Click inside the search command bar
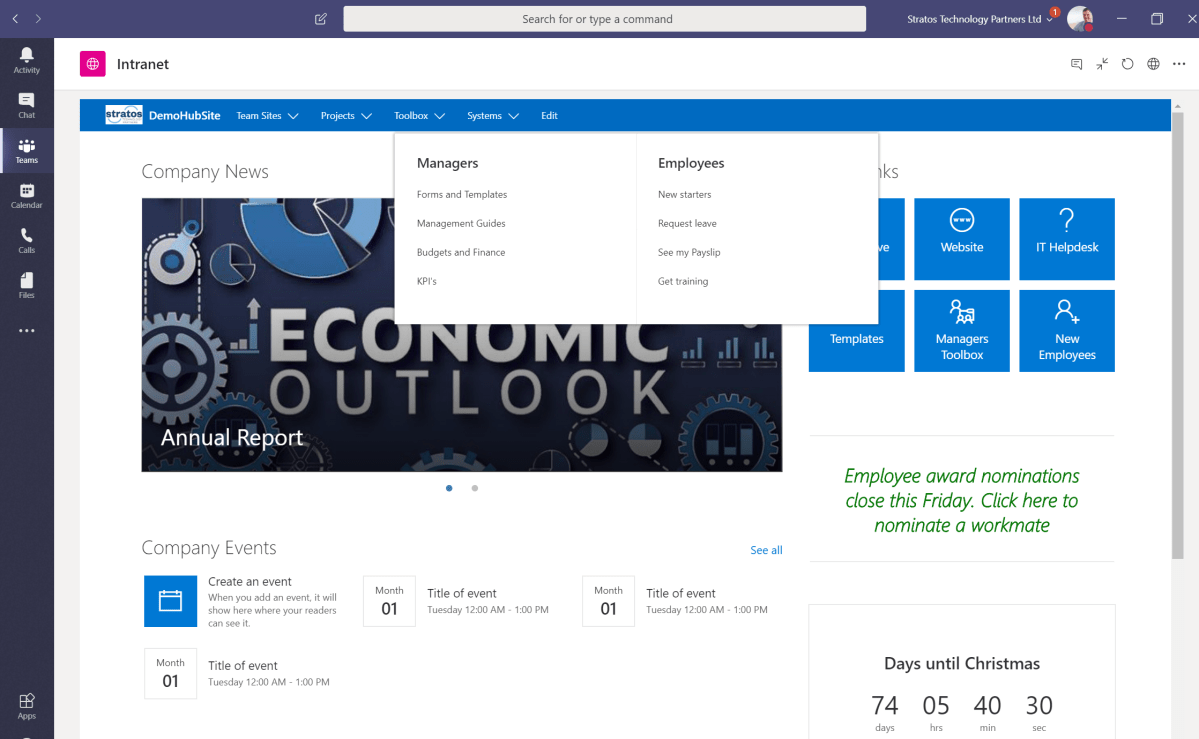 point(604,18)
